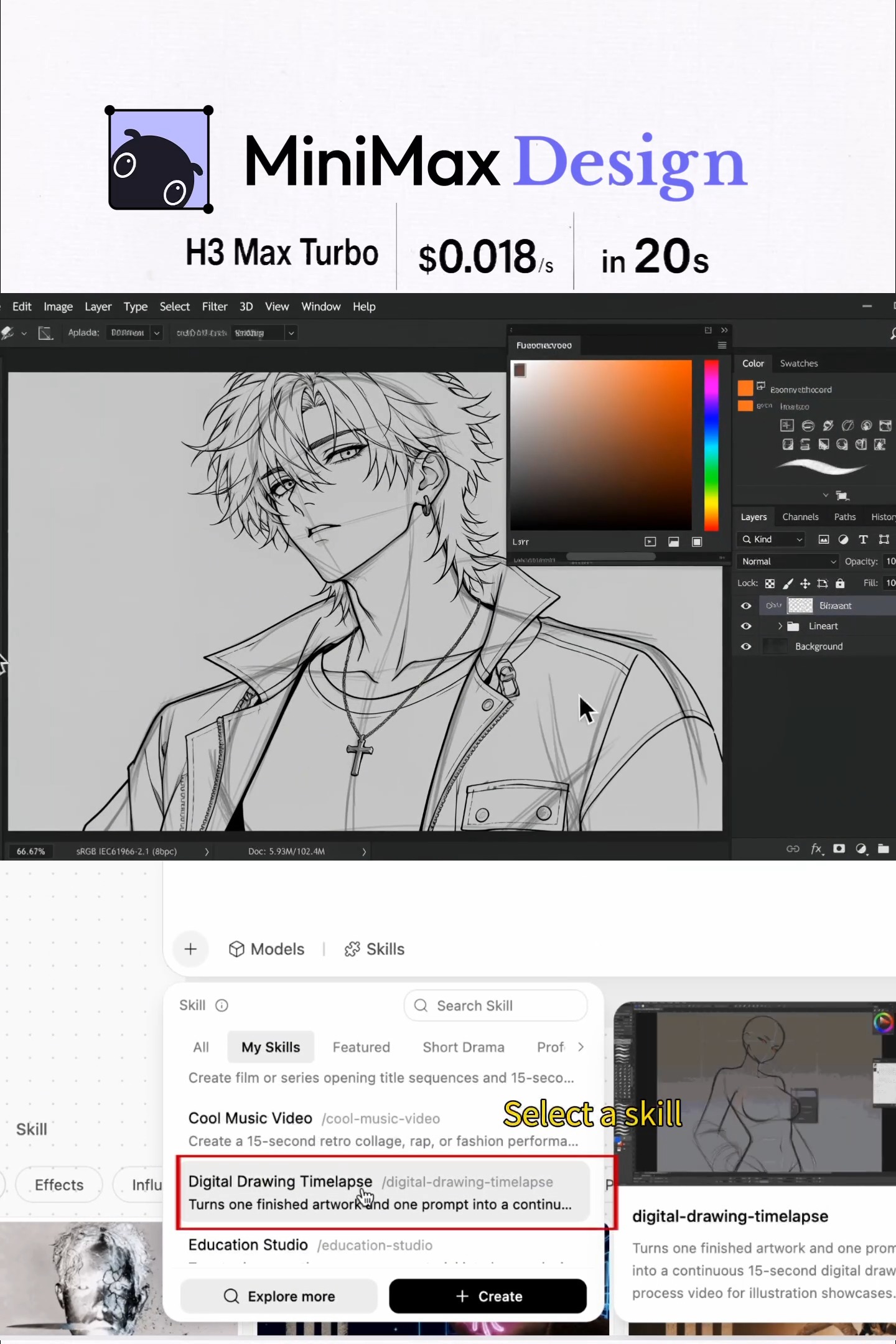Open the Window menu

click(x=321, y=307)
